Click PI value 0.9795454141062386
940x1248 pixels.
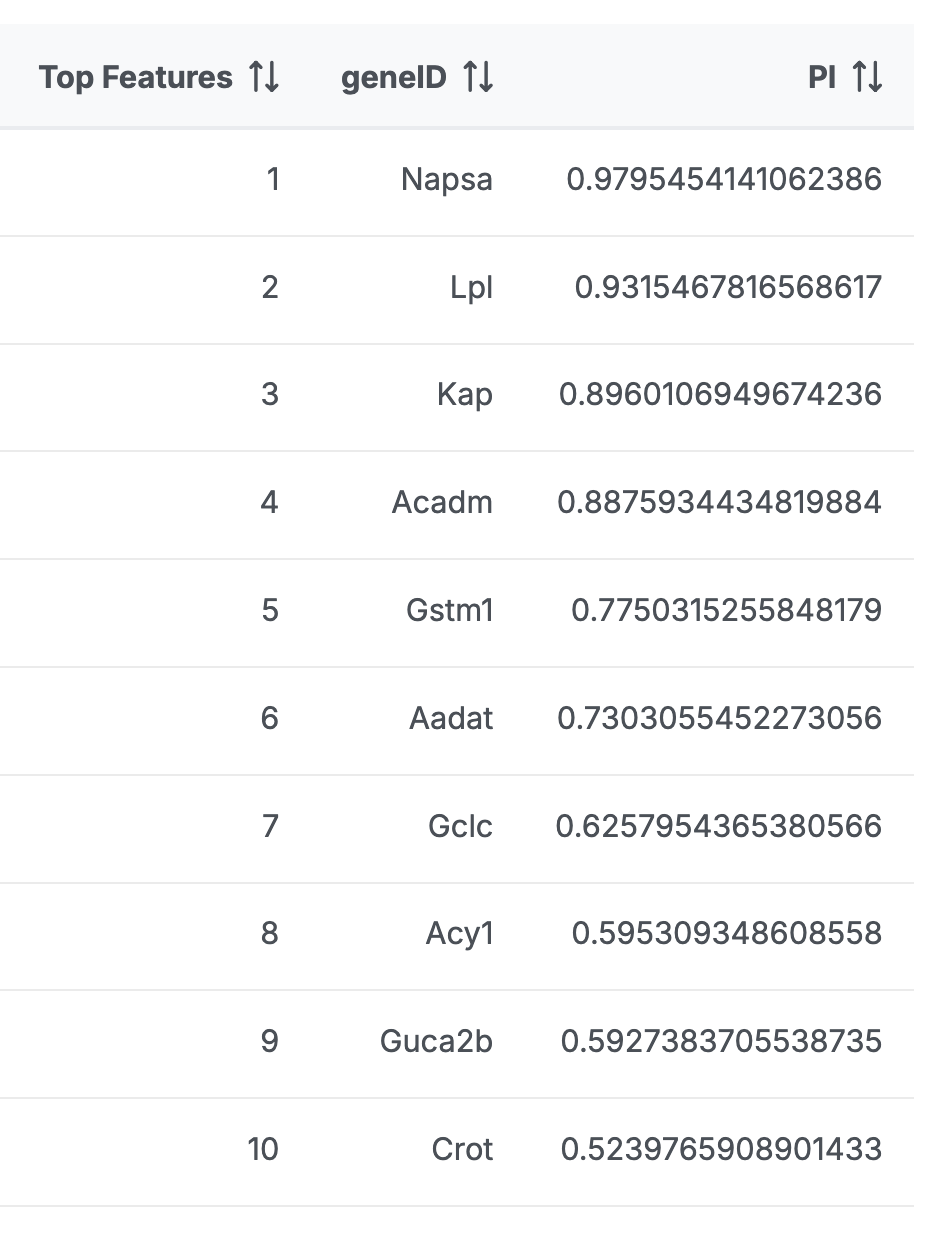724,180
